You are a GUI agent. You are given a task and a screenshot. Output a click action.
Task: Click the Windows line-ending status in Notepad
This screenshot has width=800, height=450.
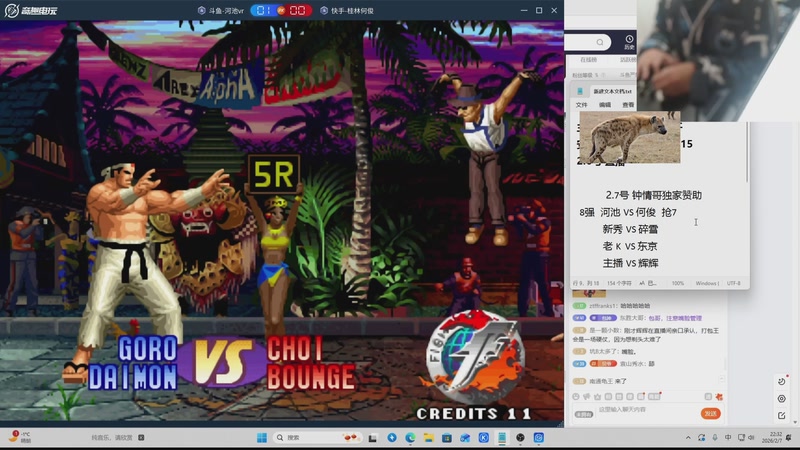tap(707, 283)
